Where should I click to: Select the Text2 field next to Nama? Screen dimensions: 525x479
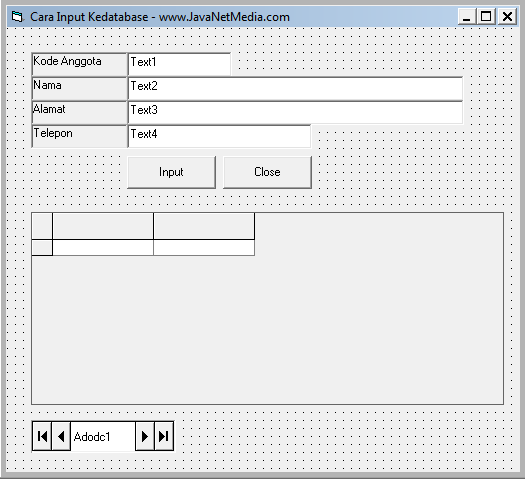tap(295, 88)
